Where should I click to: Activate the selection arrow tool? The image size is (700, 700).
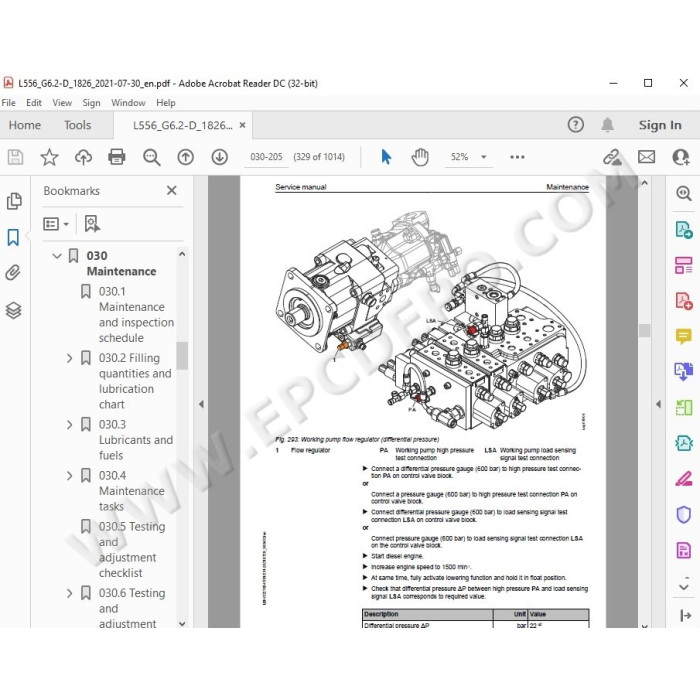point(386,157)
